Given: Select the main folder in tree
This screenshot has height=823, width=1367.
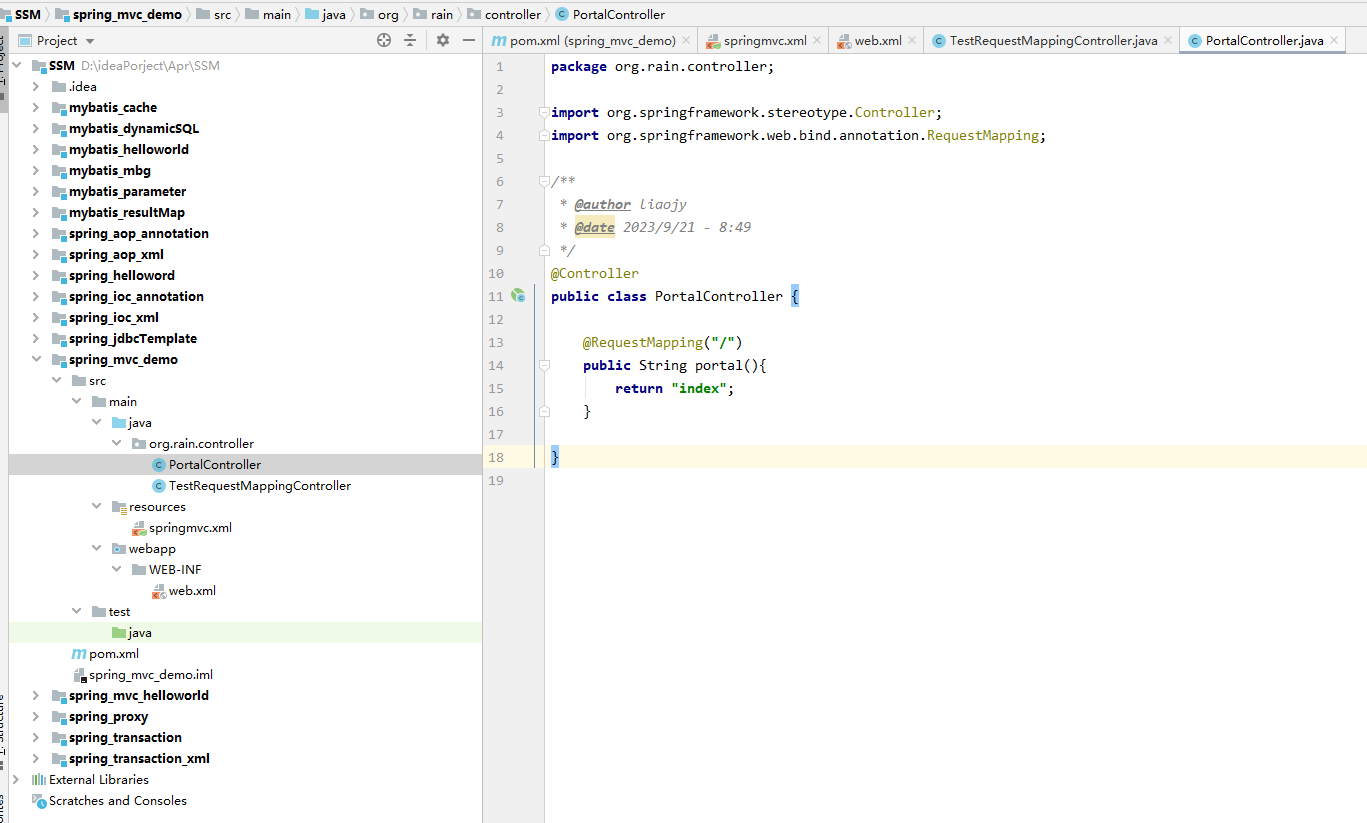Looking at the screenshot, I should coord(123,401).
